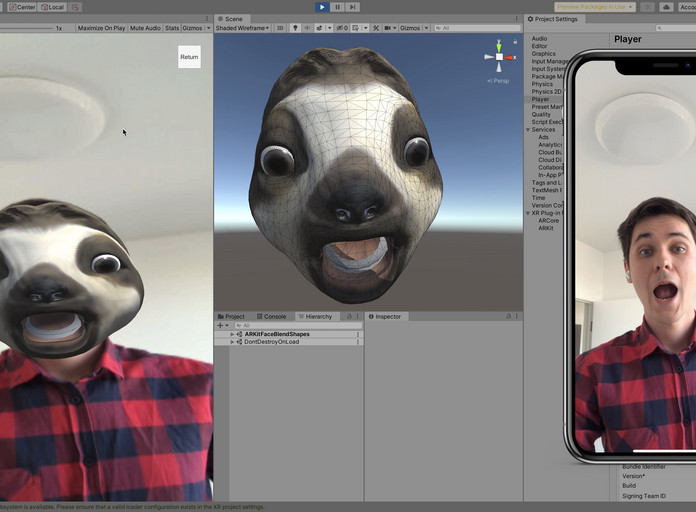Open the Gizmos dropdown in Scene view
This screenshot has width=696, height=512.
click(x=412, y=28)
